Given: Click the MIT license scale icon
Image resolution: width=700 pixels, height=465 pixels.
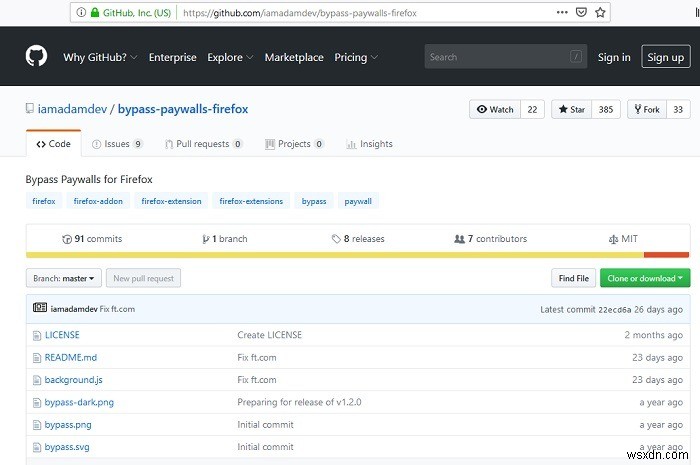Looking at the screenshot, I should click(614, 239).
